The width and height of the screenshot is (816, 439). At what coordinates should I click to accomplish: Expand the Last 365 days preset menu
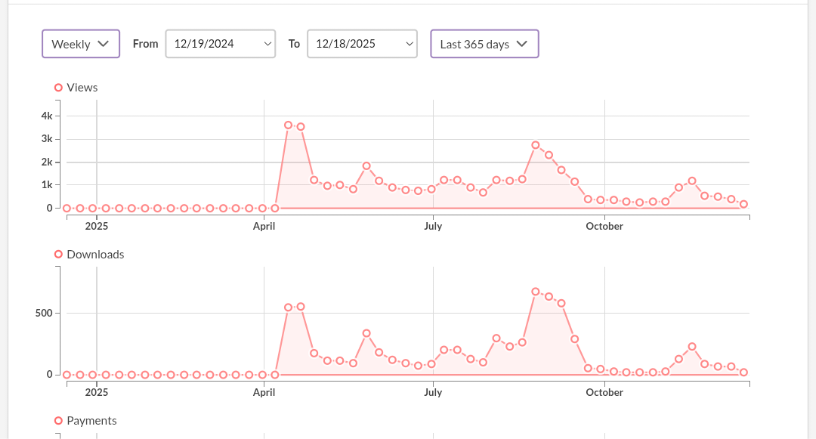tap(484, 44)
